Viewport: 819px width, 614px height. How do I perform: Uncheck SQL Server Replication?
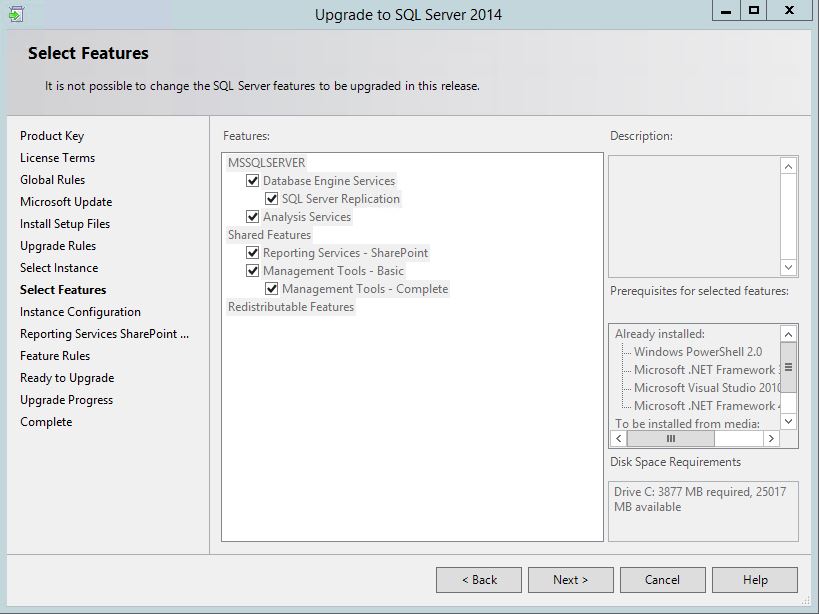273,199
